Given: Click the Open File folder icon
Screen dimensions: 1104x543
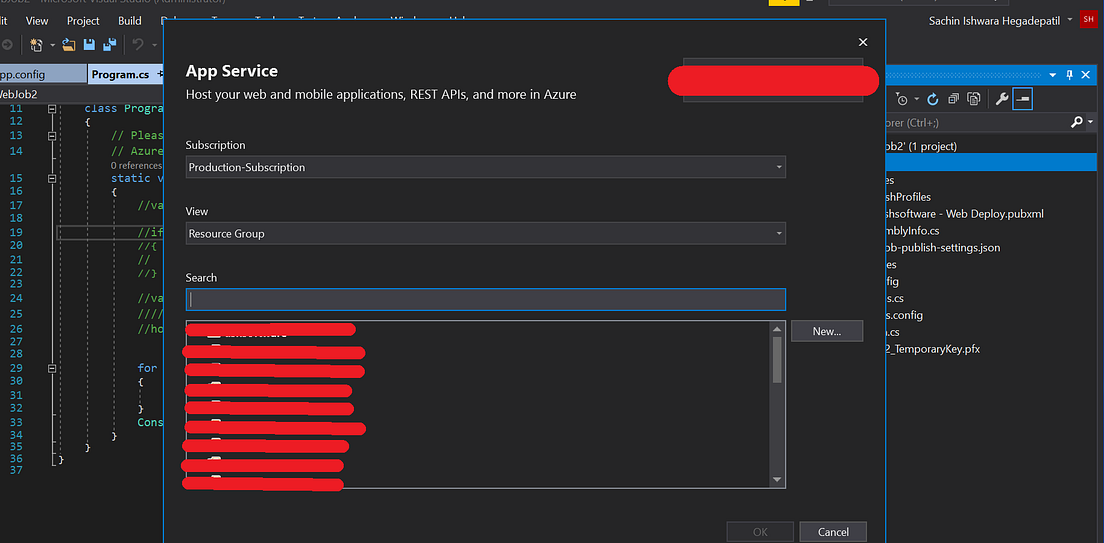Looking at the screenshot, I should 68,45.
